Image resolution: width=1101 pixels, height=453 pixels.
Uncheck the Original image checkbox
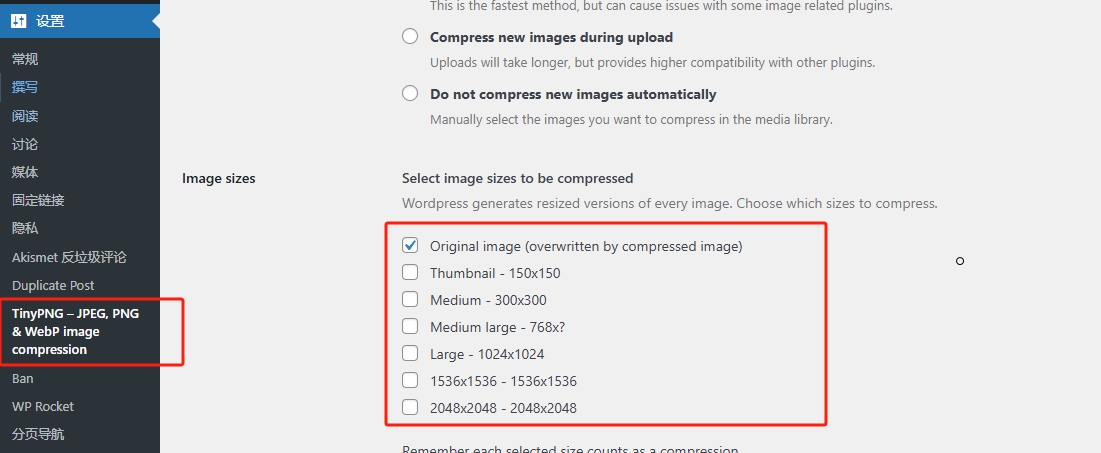[x=410, y=245]
